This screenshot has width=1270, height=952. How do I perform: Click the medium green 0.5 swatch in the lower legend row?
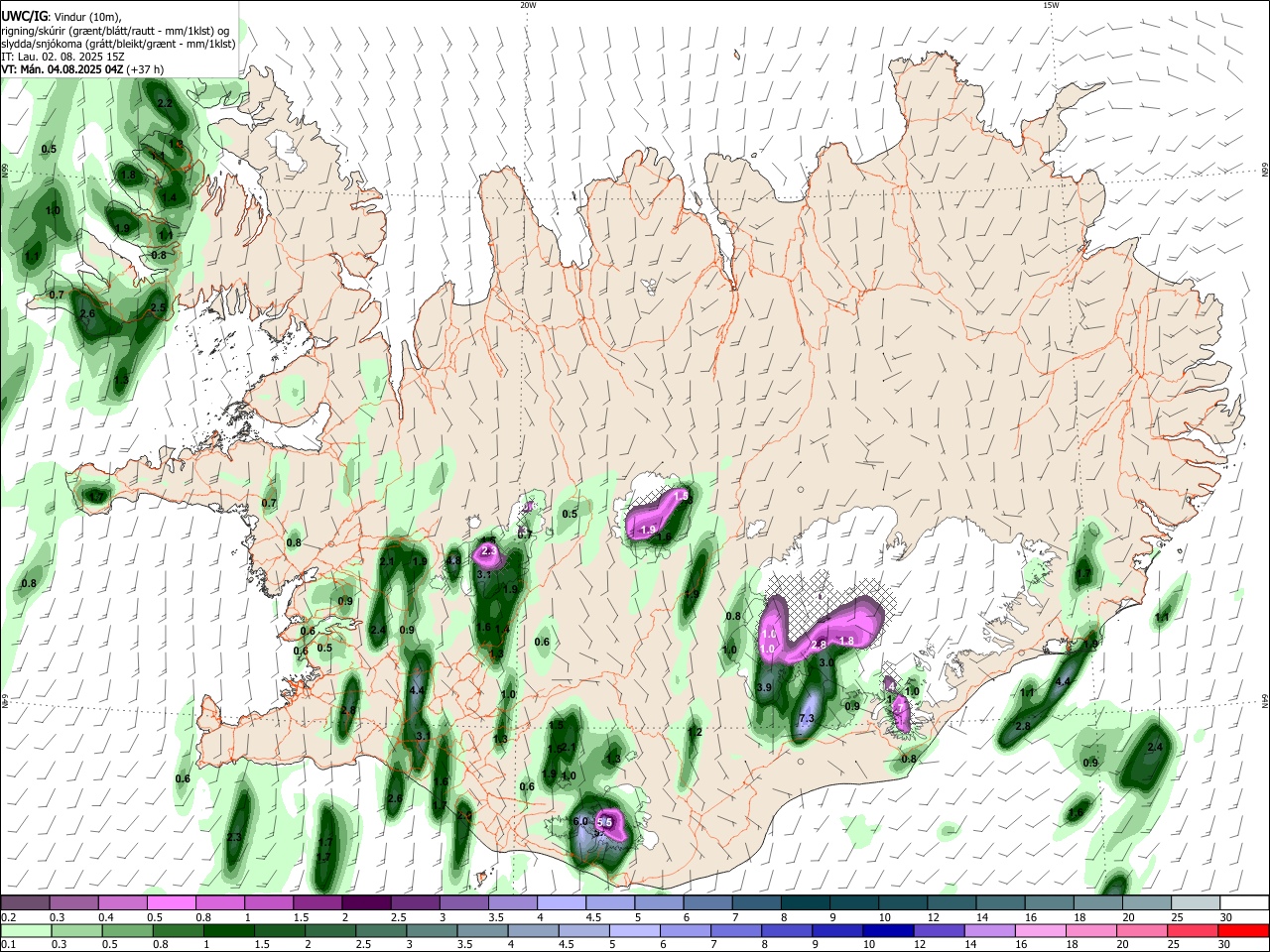(127, 930)
